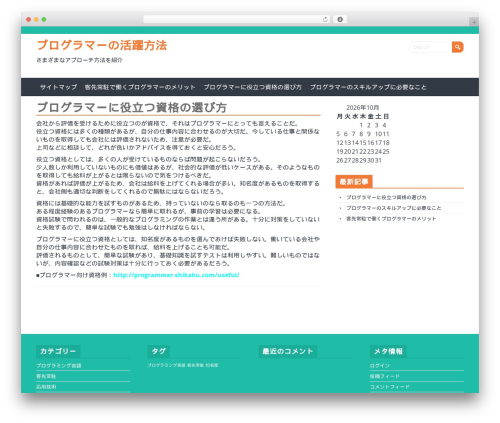The height and width of the screenshot is (423, 500).
Task: Click the 最近のコメント footer heading
Action: [x=288, y=351]
